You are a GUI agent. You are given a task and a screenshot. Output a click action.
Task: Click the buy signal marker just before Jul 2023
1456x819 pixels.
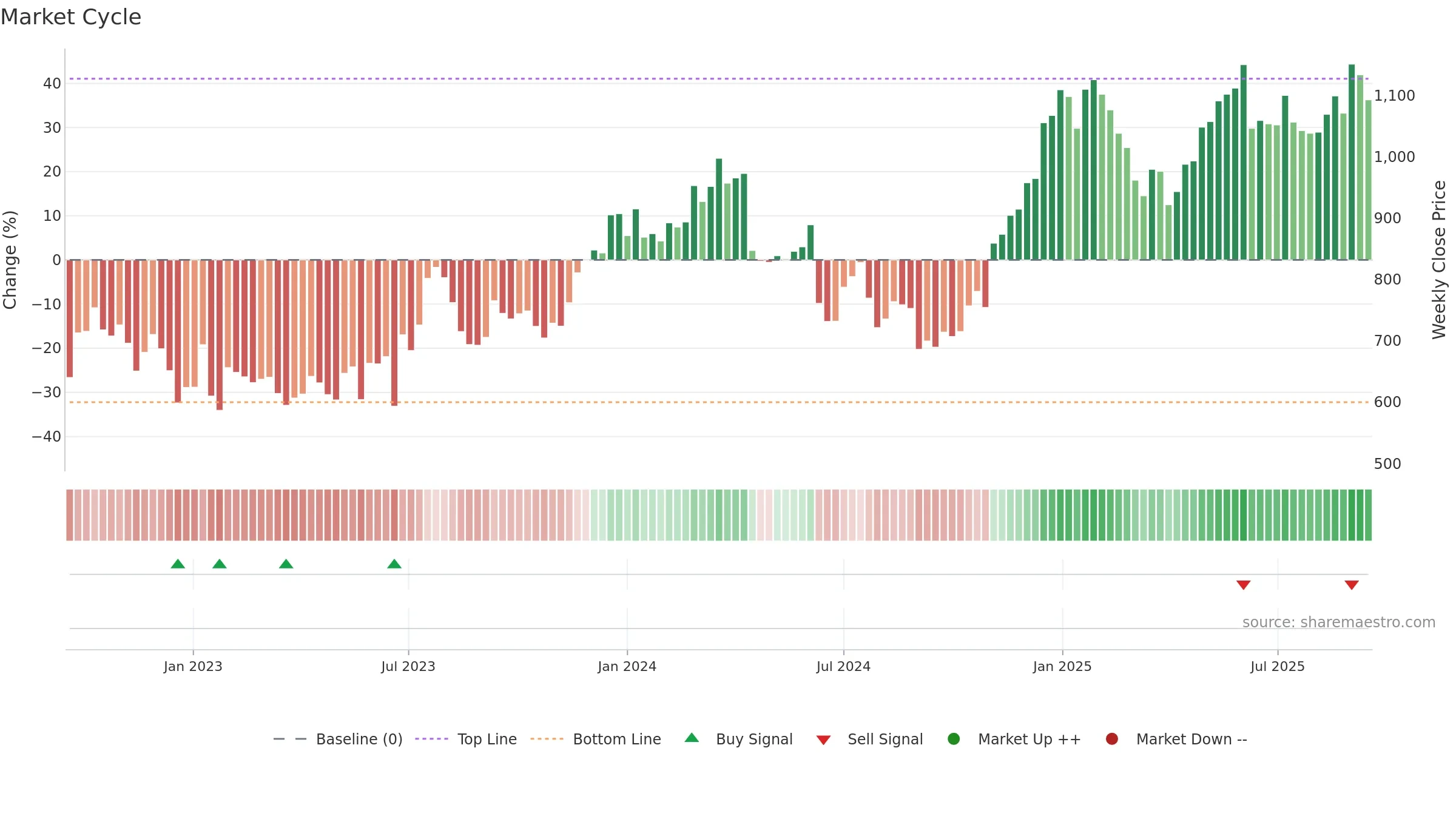coord(394,564)
